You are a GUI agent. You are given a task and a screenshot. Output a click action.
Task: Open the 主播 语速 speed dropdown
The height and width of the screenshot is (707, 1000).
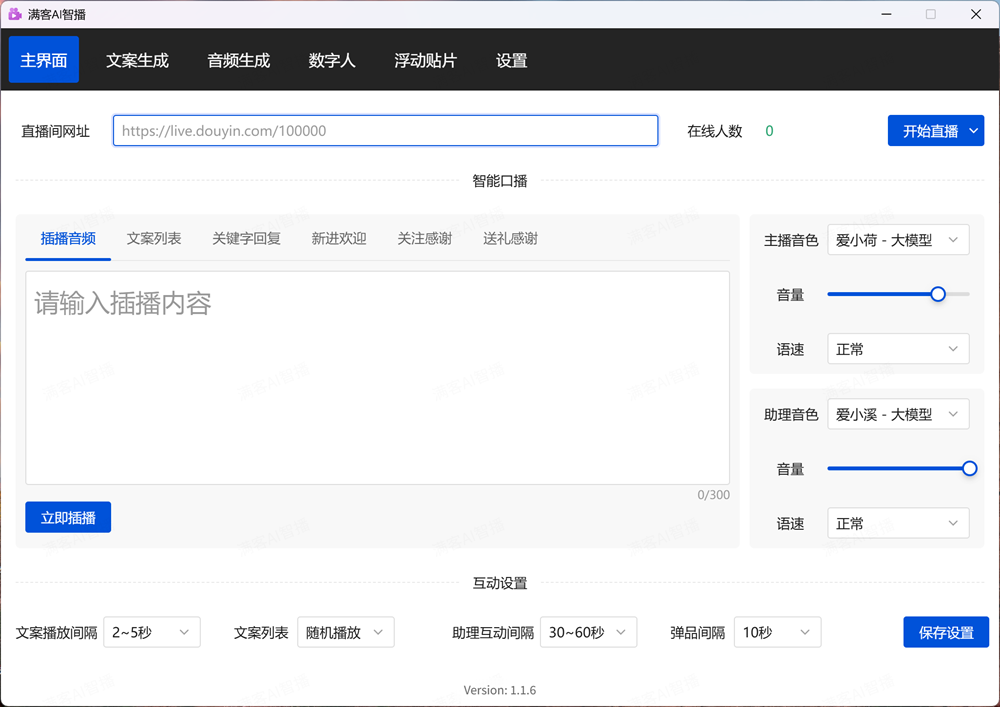(x=897, y=349)
